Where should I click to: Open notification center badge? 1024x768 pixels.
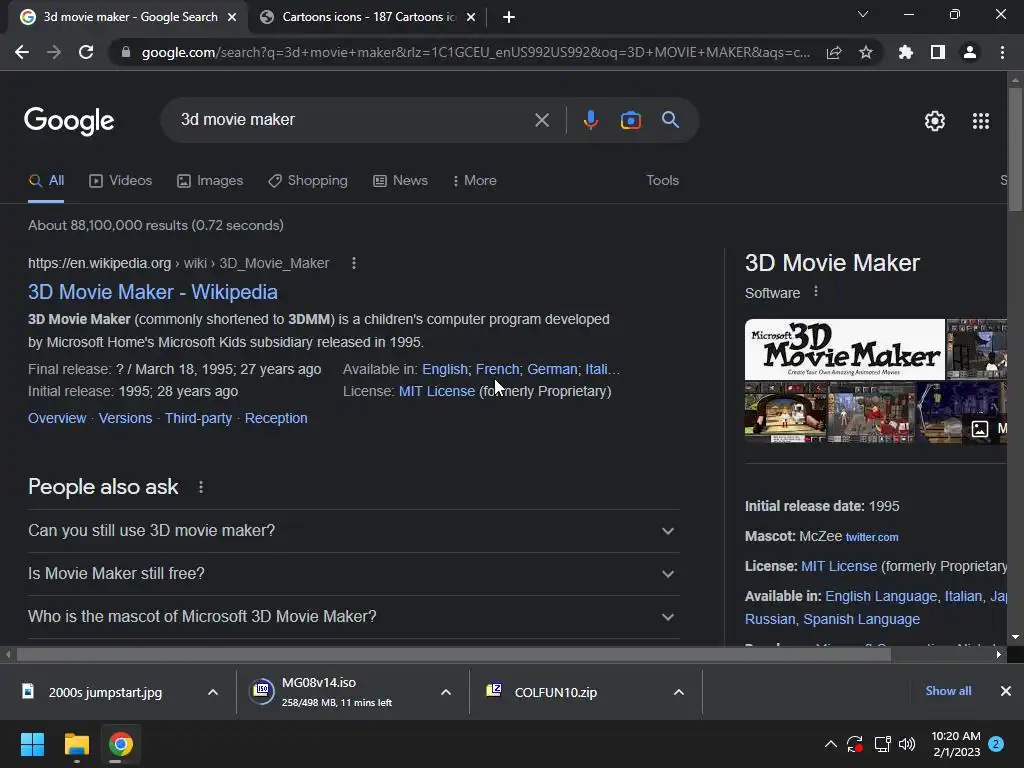click(x=996, y=744)
